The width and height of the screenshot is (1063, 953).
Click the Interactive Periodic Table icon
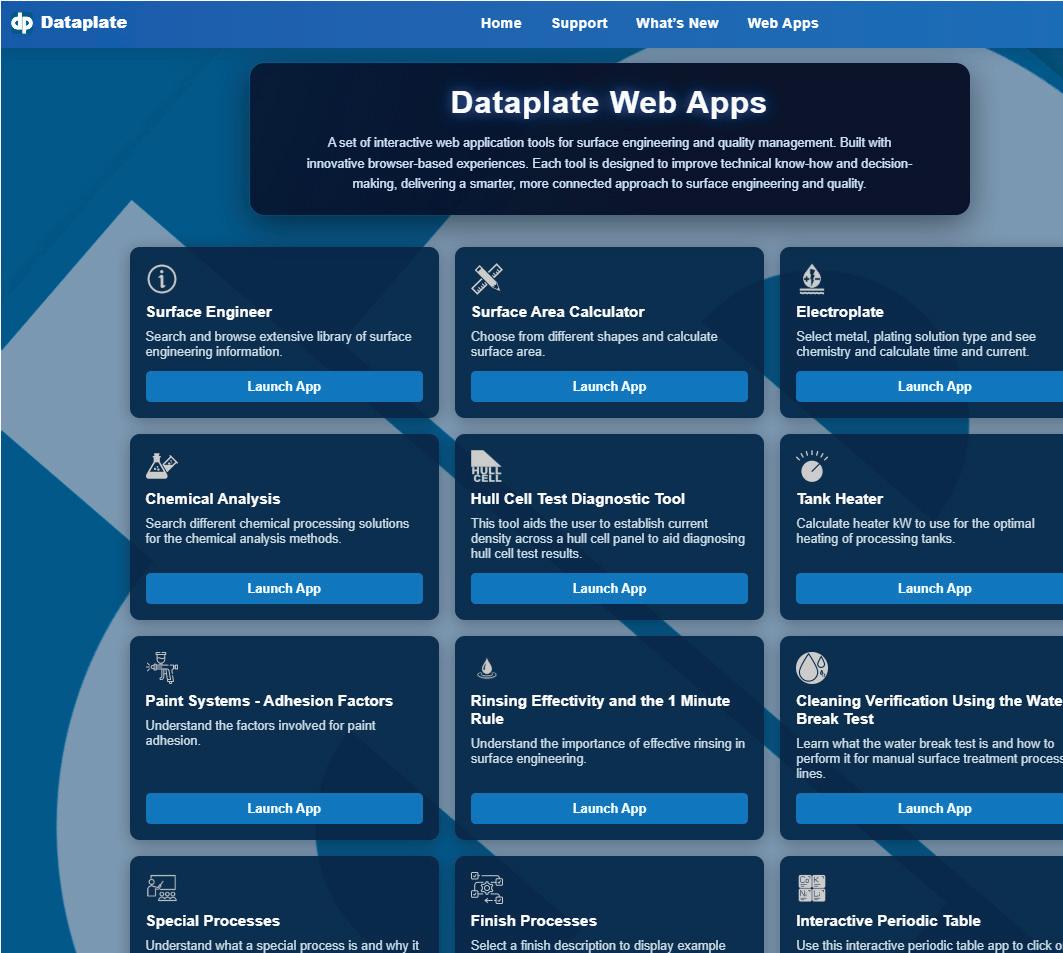tap(811, 887)
